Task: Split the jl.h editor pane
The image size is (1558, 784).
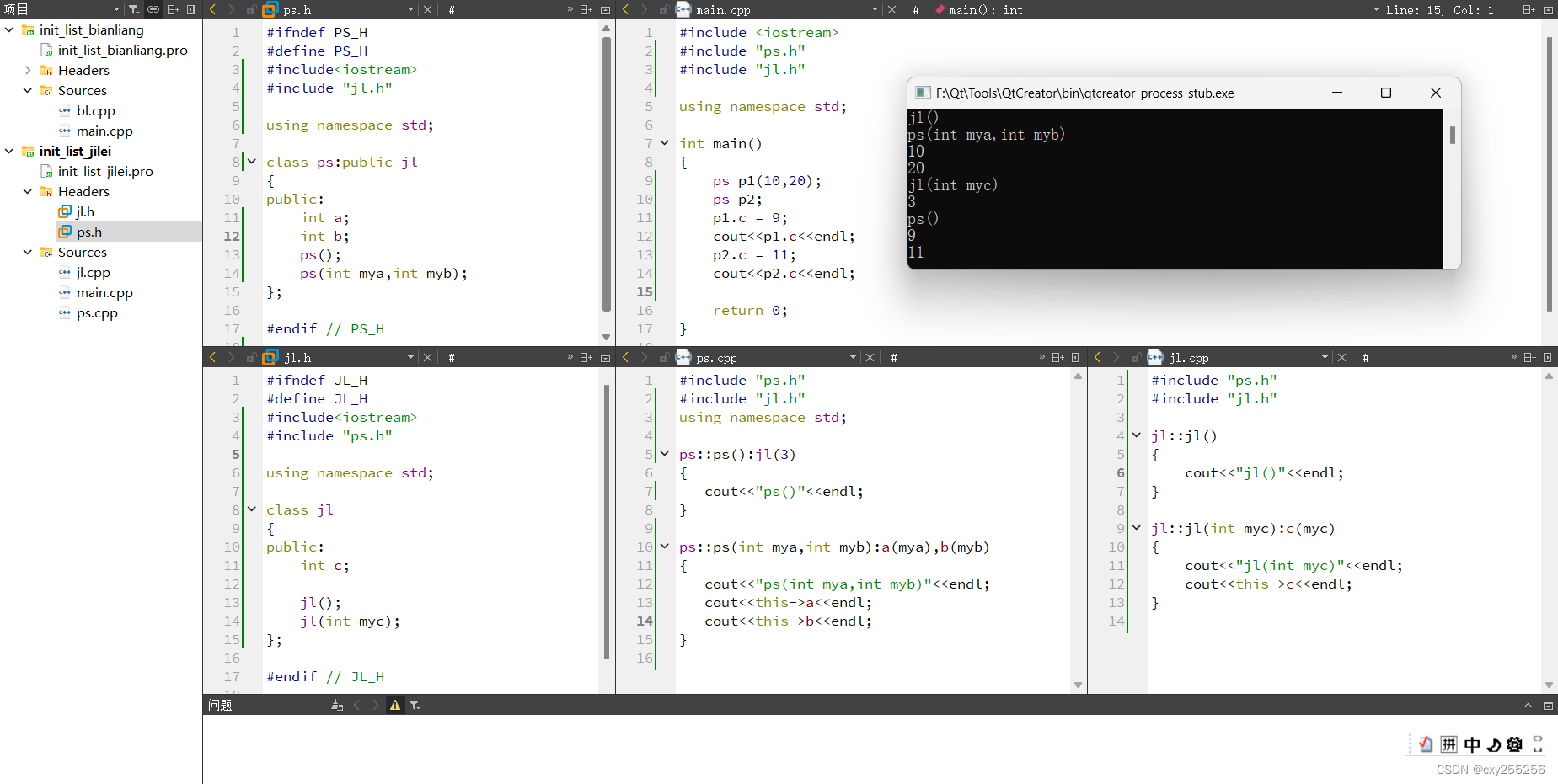Action: point(586,357)
